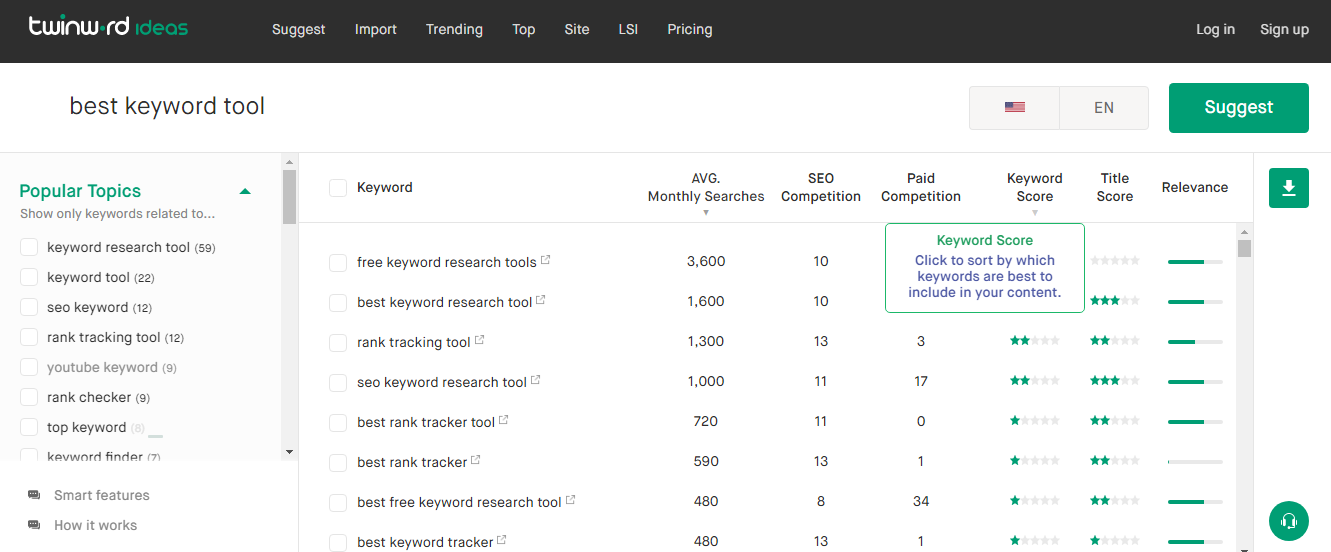Open the Smart features link

(102, 495)
